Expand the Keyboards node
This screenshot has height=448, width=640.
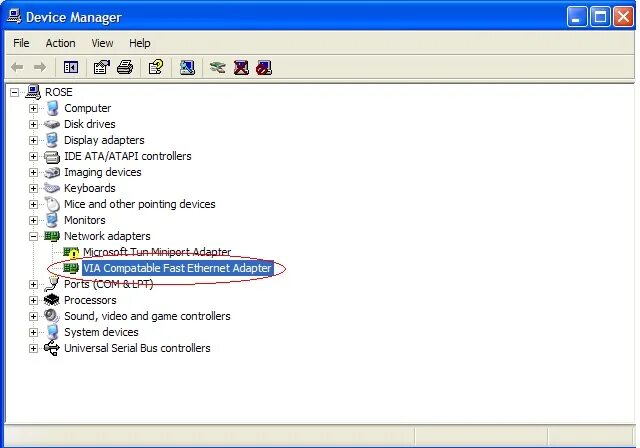(x=33, y=189)
